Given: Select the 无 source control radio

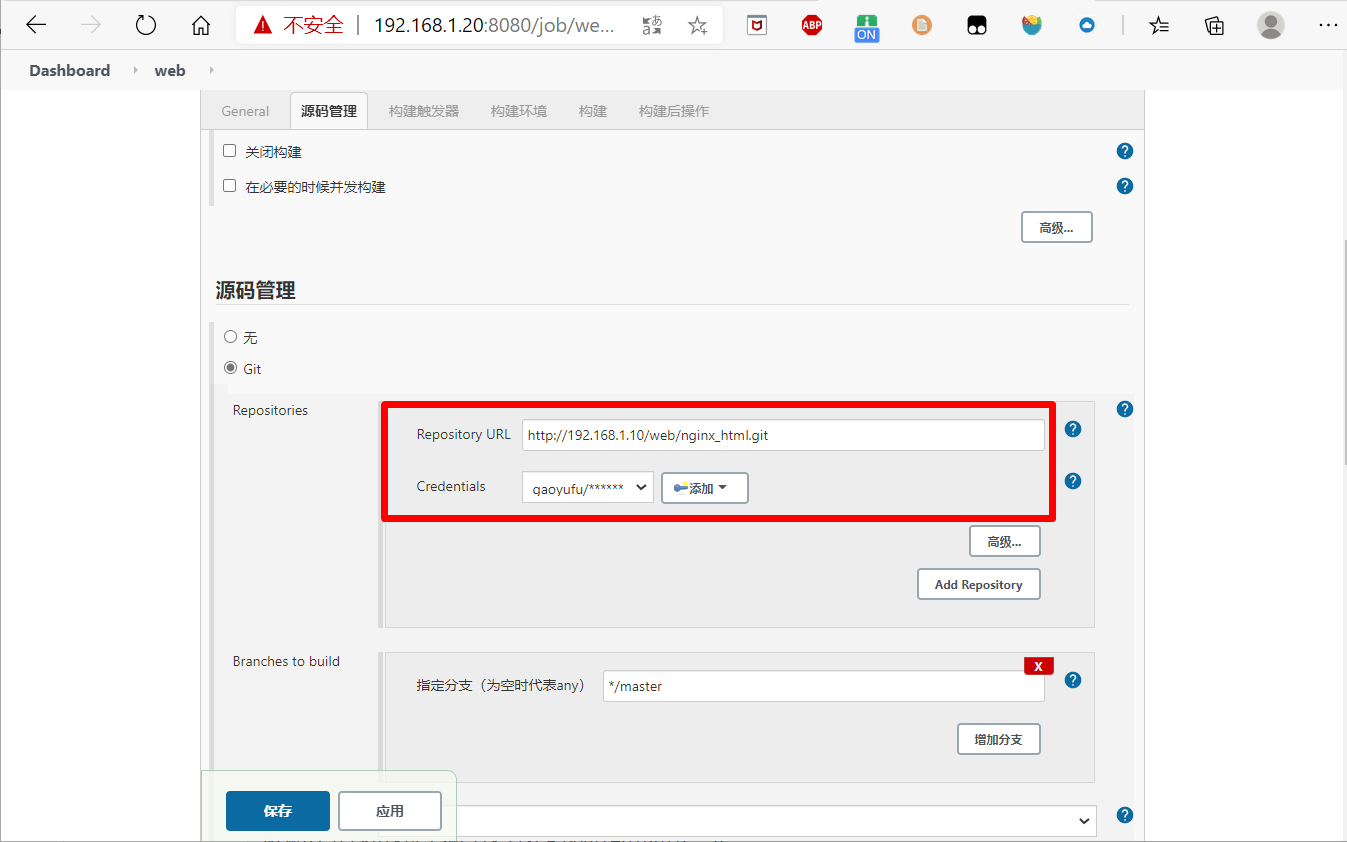Looking at the screenshot, I should (231, 337).
